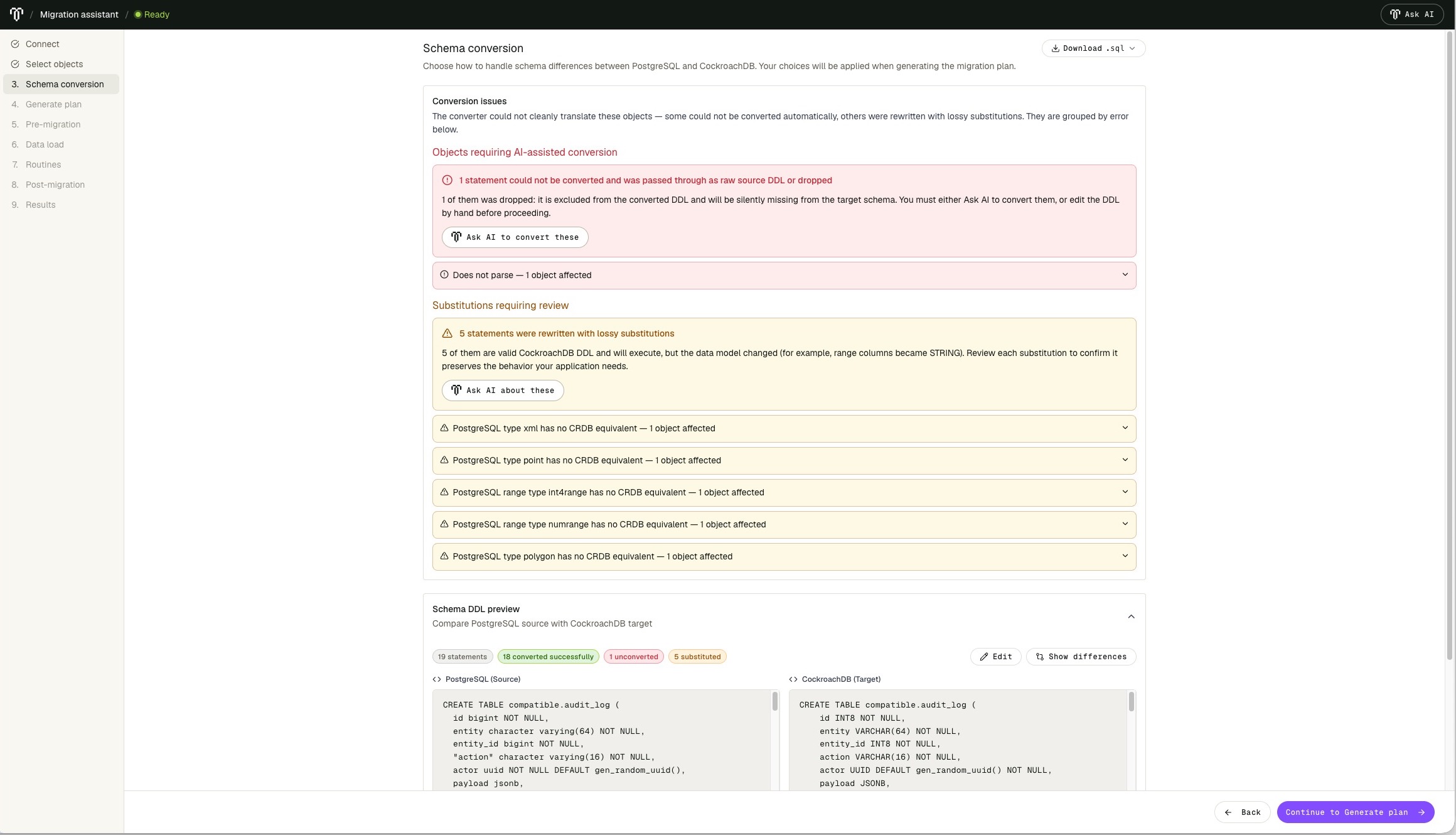Click the code icon beside PostgreSQL (Source)
This screenshot has width=1456, height=835.
point(437,679)
